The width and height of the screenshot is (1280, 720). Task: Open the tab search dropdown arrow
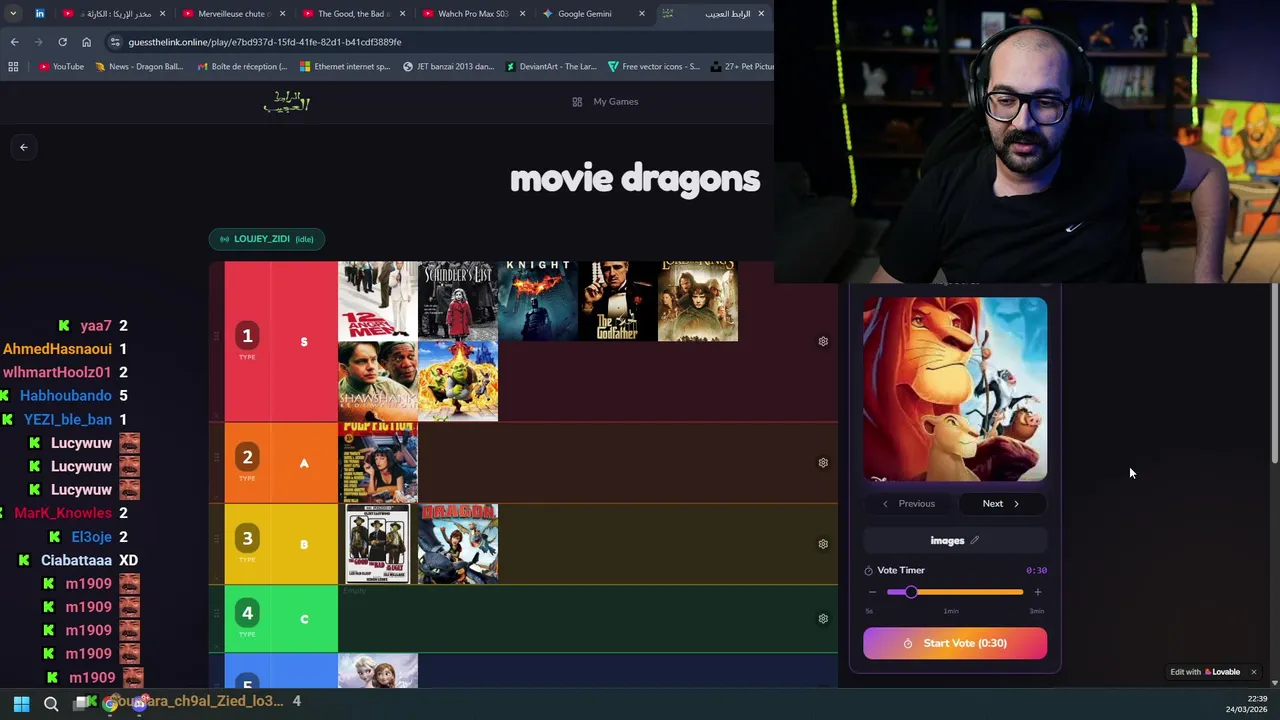pos(13,14)
